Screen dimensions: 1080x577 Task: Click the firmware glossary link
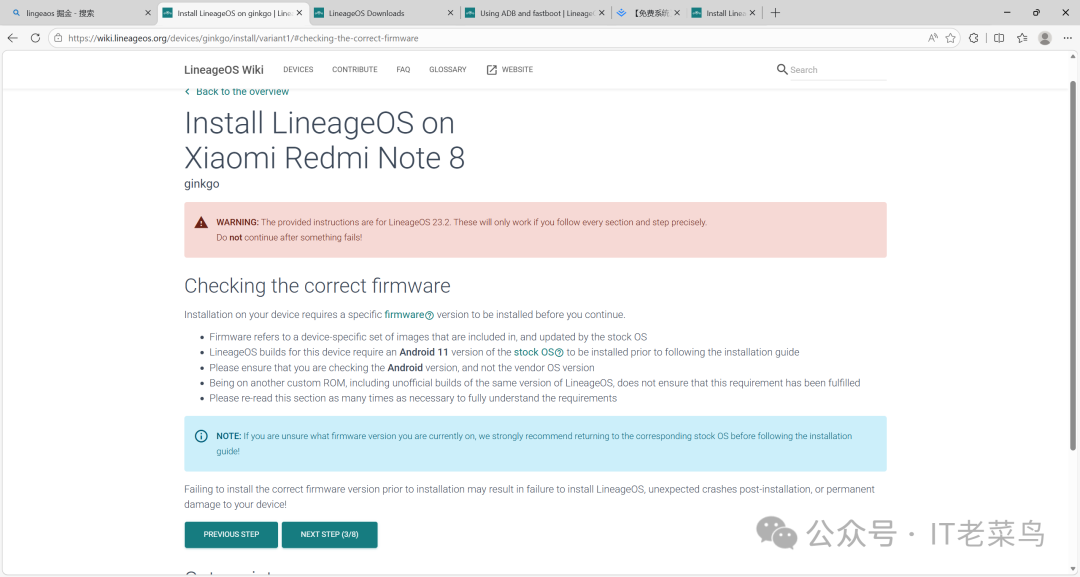tap(404, 315)
